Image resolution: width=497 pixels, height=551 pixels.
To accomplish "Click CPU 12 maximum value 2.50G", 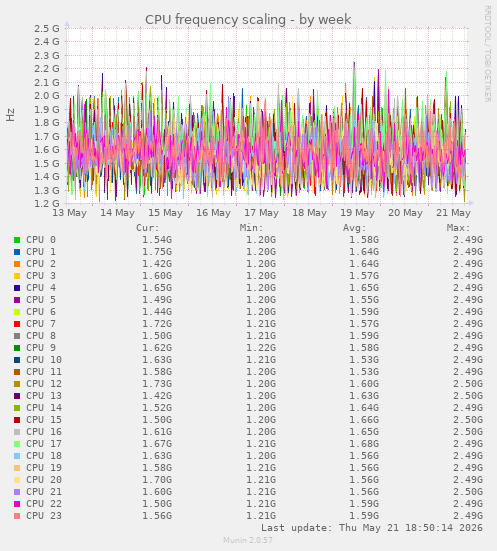I will click(468, 384).
